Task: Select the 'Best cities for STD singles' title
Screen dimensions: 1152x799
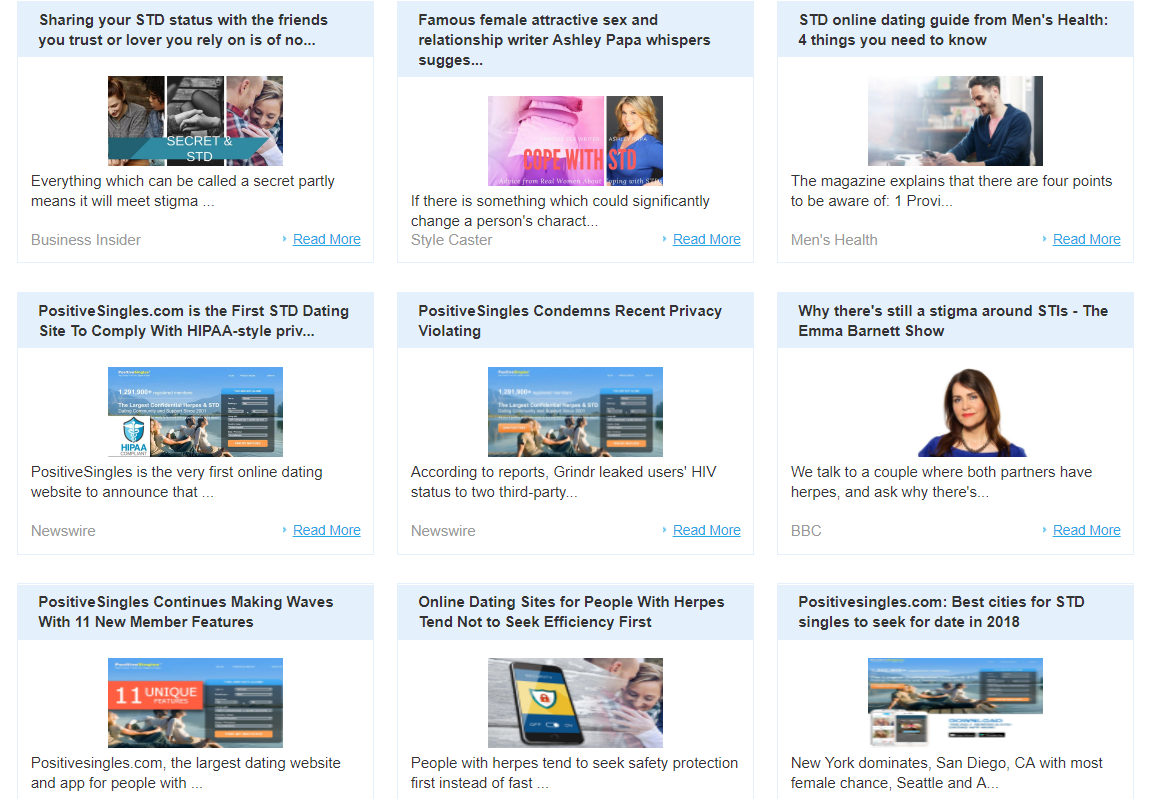Action: click(941, 612)
